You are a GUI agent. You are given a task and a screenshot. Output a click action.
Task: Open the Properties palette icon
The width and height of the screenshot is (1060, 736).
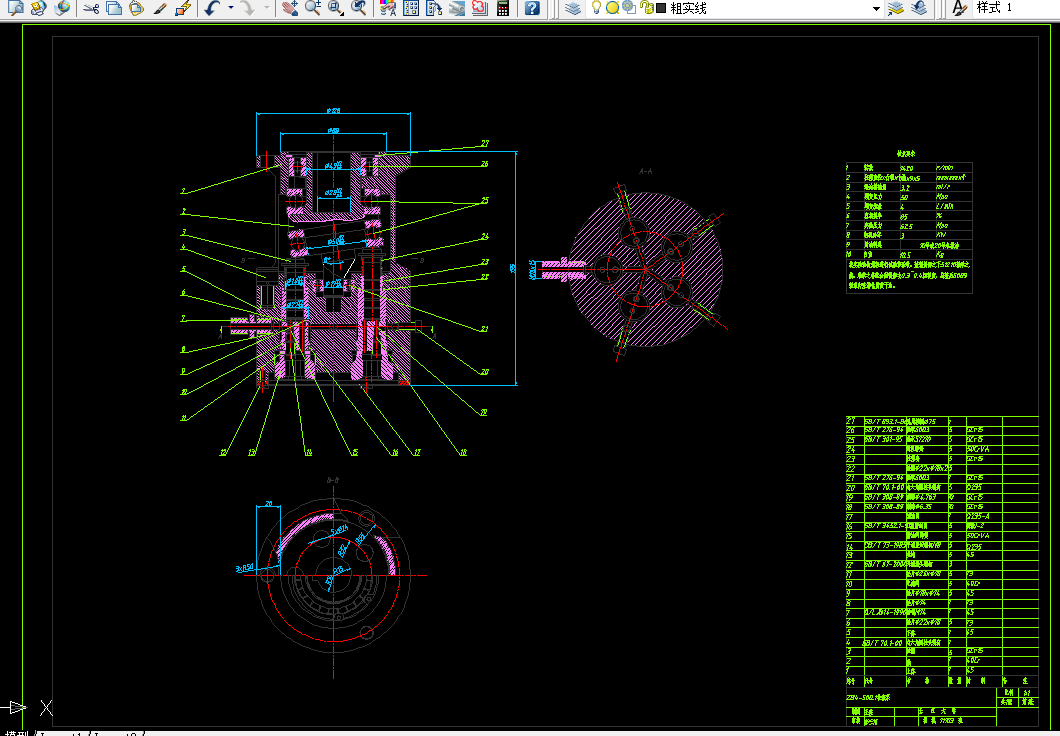[x=387, y=8]
